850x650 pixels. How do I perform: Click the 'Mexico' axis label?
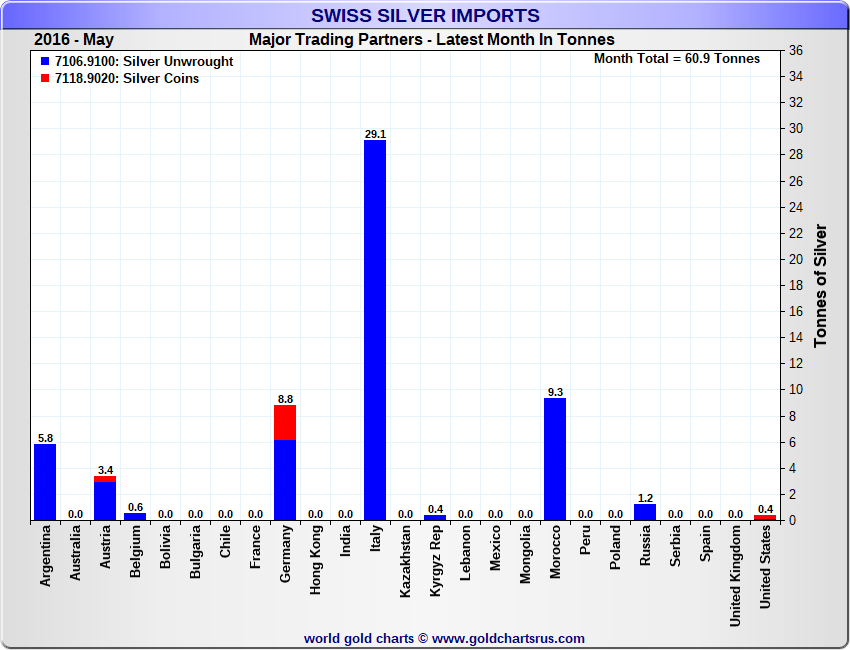495,548
